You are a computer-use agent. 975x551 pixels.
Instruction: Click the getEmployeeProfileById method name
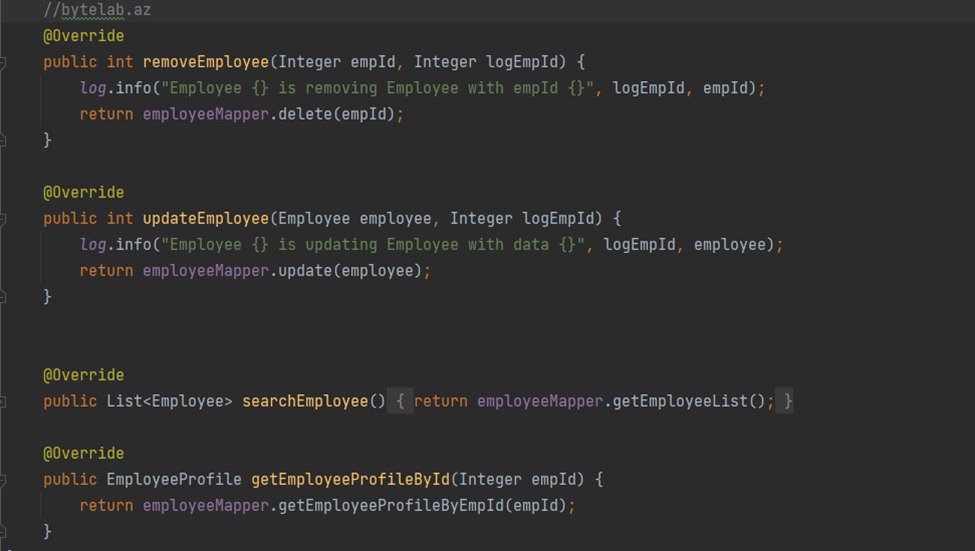click(350, 480)
